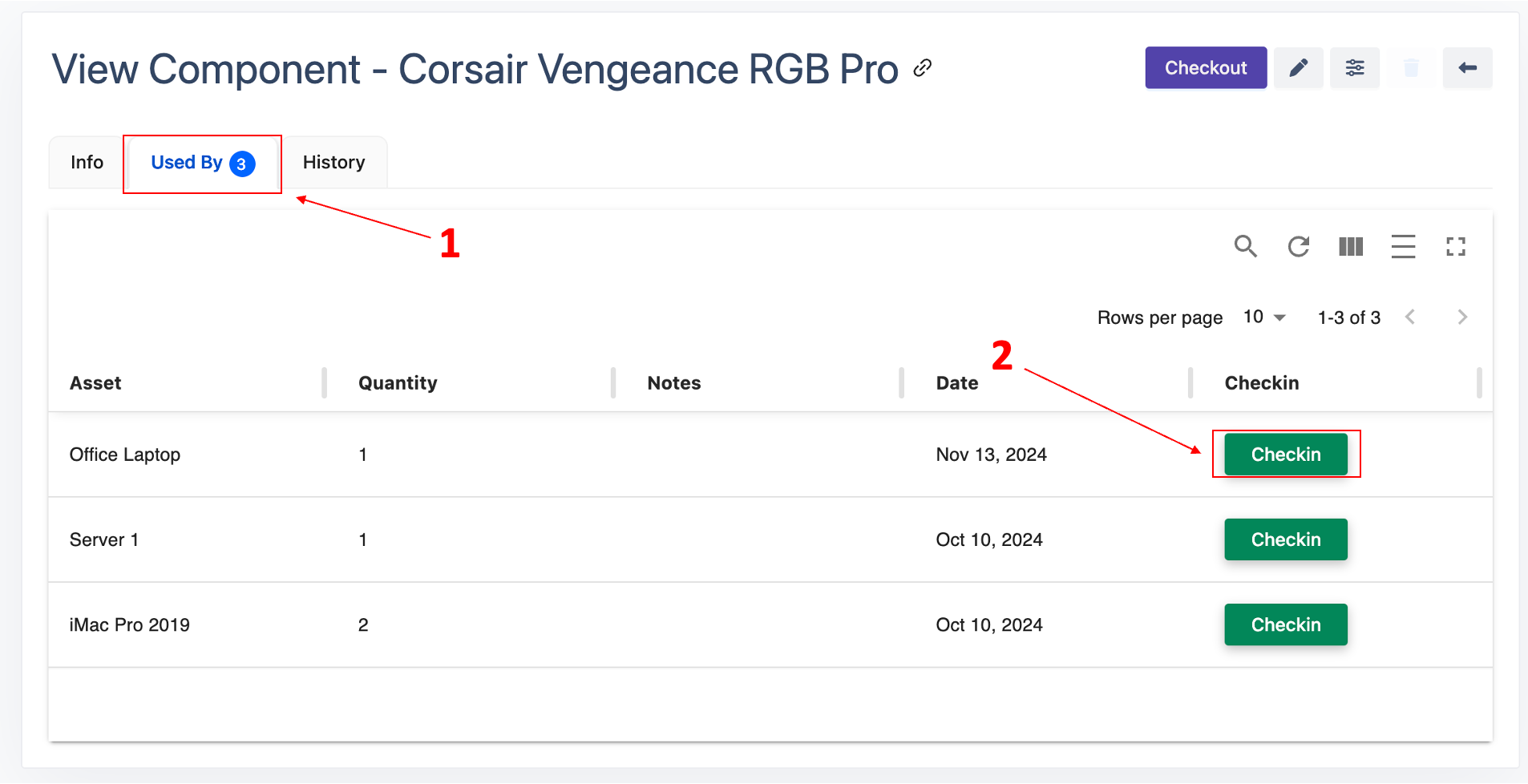Go to previous page chevron
The image size is (1528, 784).
(x=1410, y=317)
